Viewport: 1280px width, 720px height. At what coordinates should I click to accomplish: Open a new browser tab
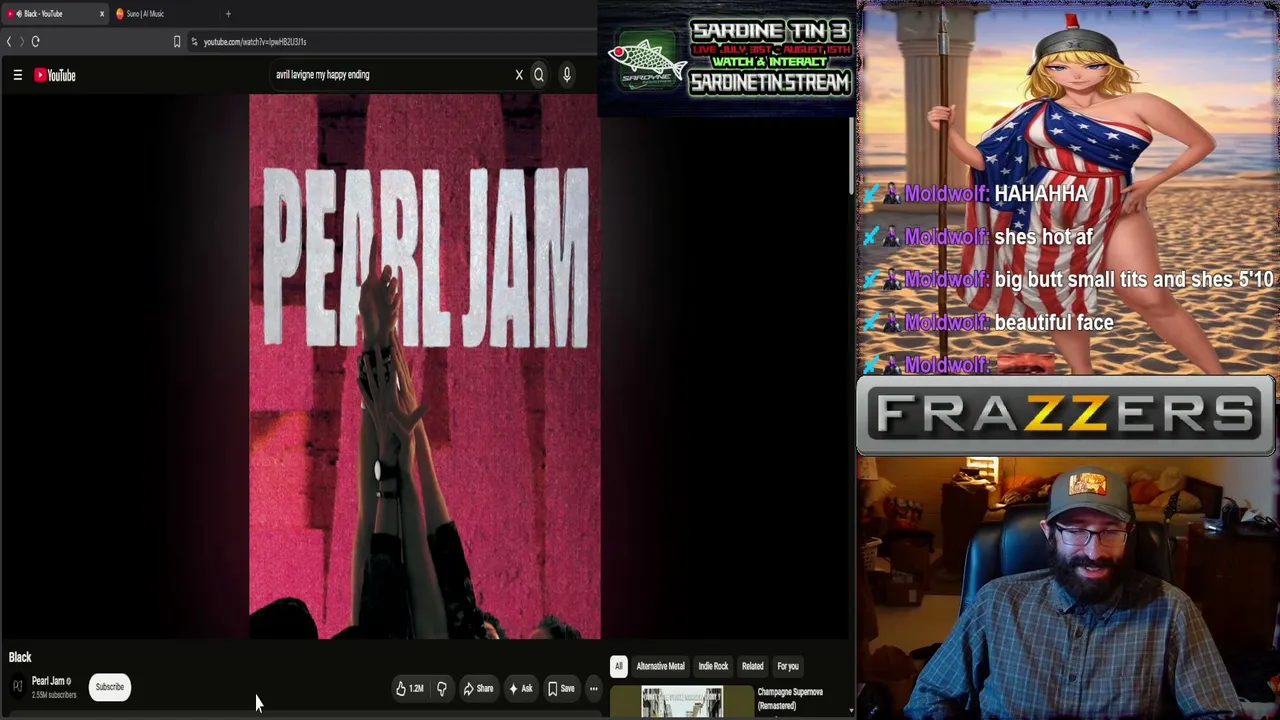pos(228,14)
